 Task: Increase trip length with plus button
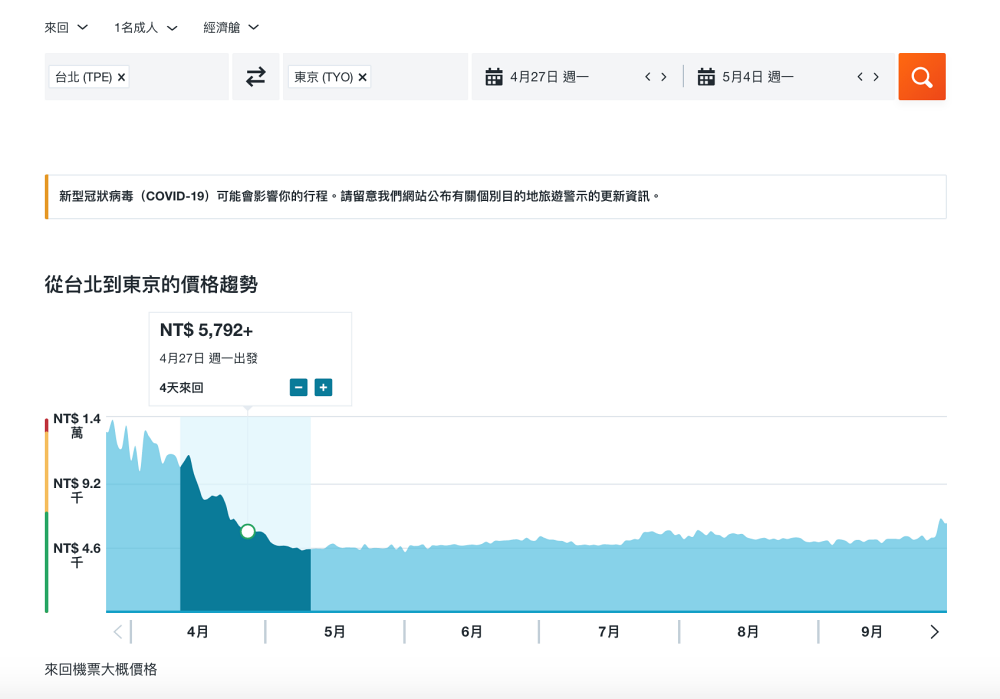click(323, 387)
